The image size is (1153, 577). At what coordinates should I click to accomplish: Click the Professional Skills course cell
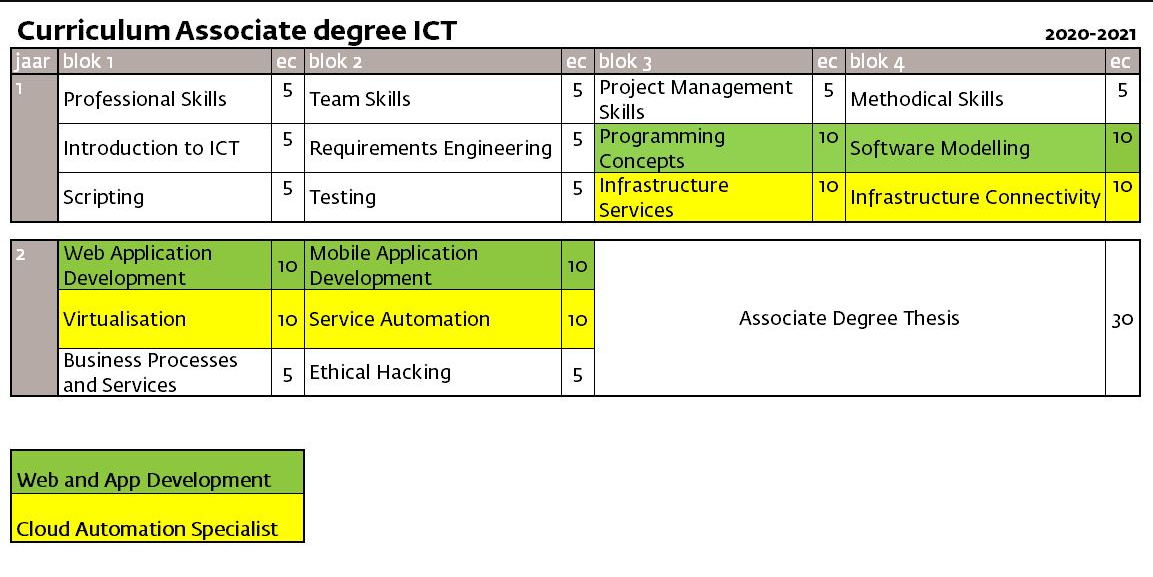click(145, 99)
